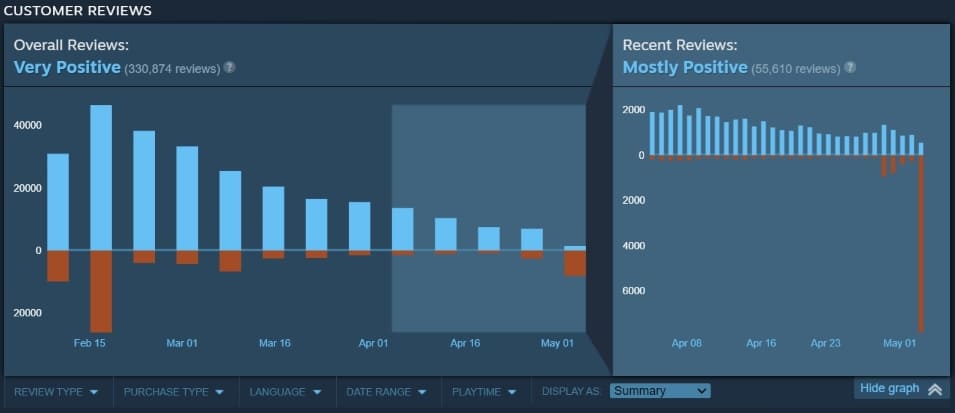Click the Hide graph button
Image resolution: width=955 pixels, height=413 pixels.
[x=889, y=389]
